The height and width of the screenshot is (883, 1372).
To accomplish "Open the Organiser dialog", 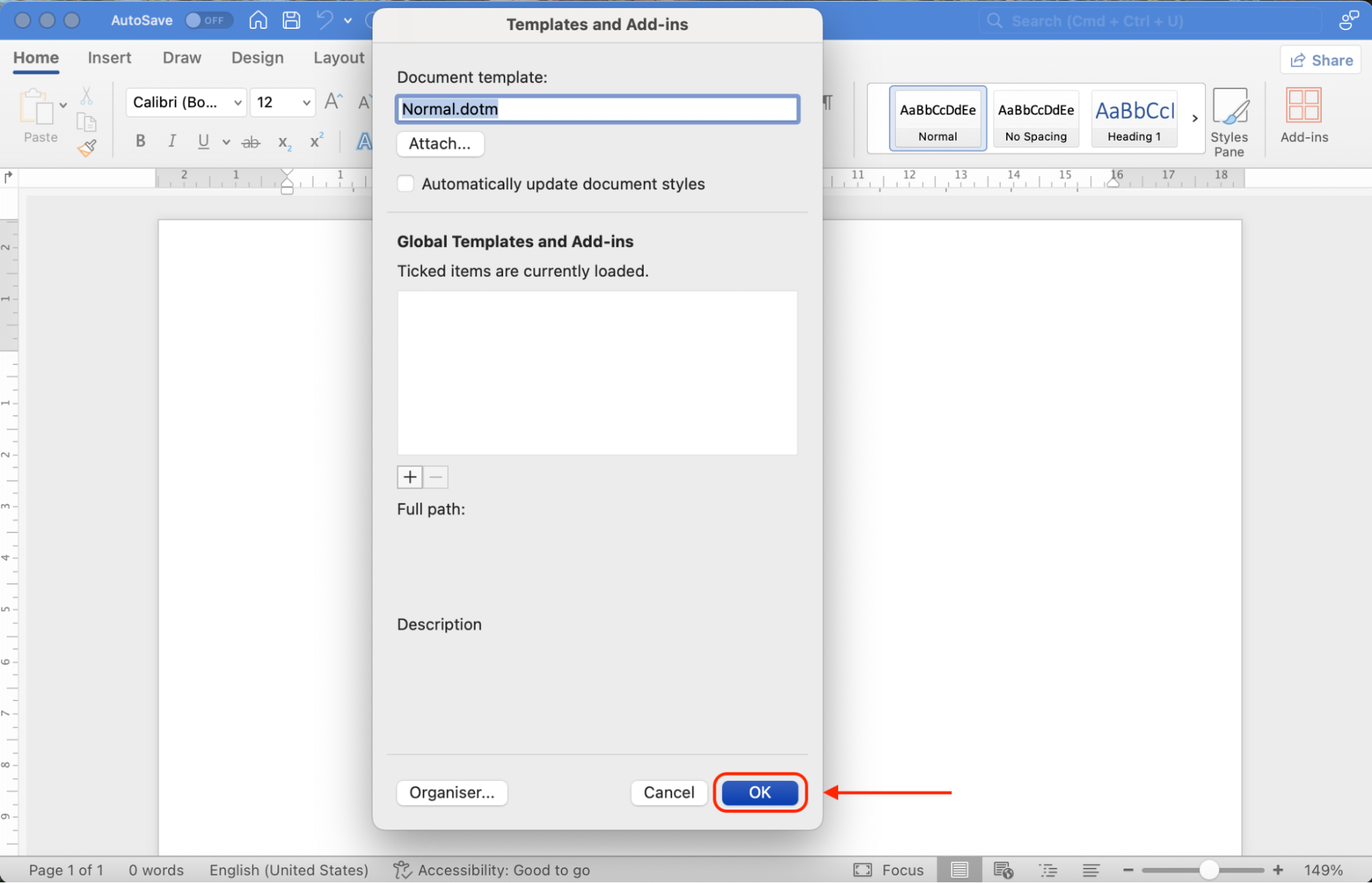I will click(x=451, y=792).
